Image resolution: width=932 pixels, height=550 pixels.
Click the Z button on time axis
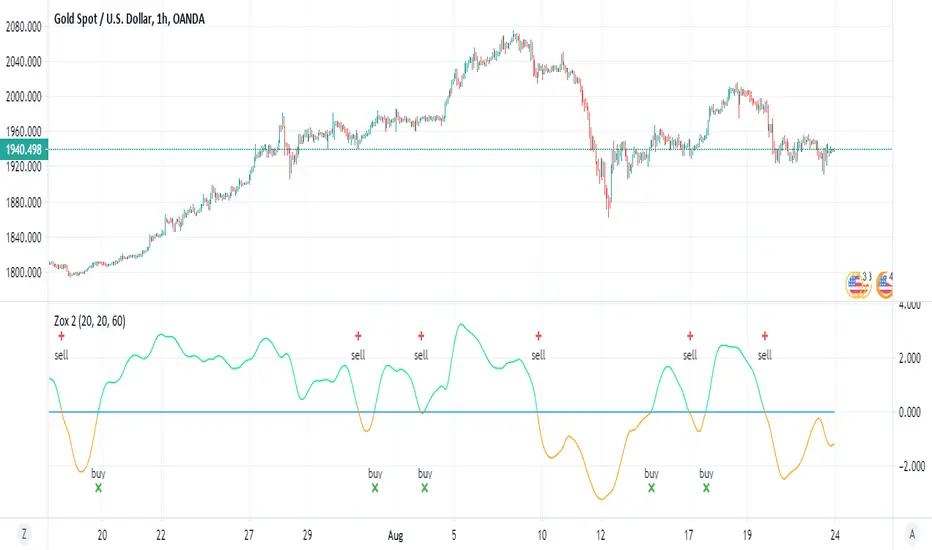tap(22, 533)
